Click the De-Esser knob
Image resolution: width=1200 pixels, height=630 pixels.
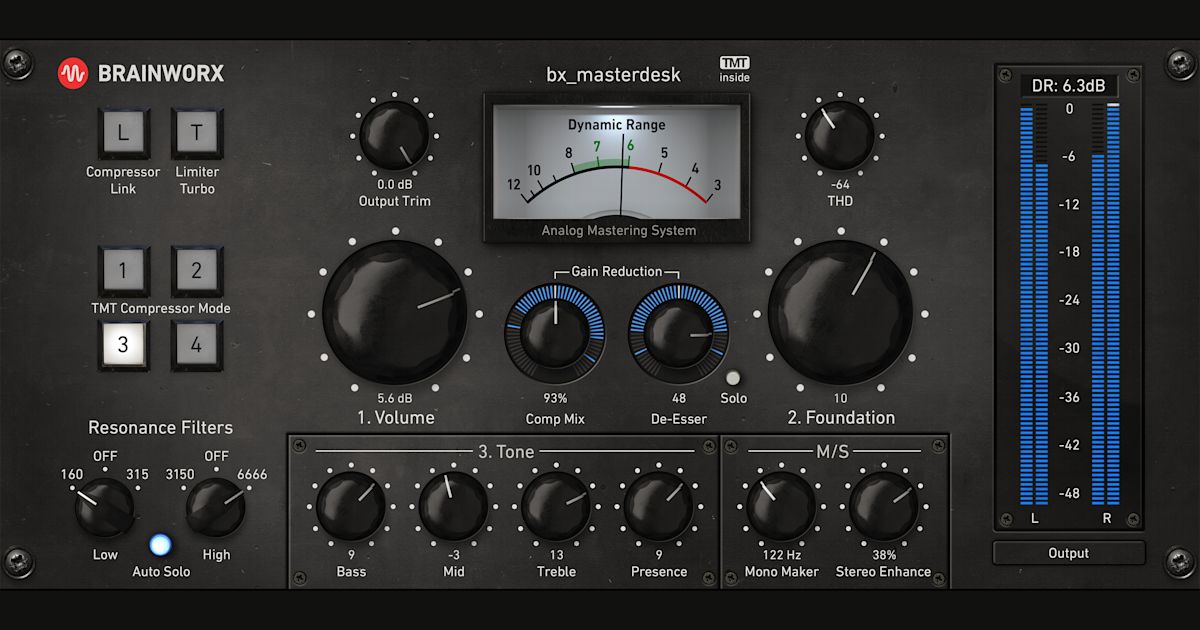(x=679, y=334)
